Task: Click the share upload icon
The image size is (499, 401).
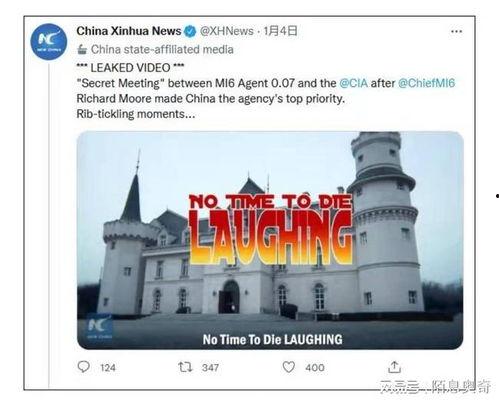Action: click(x=394, y=367)
